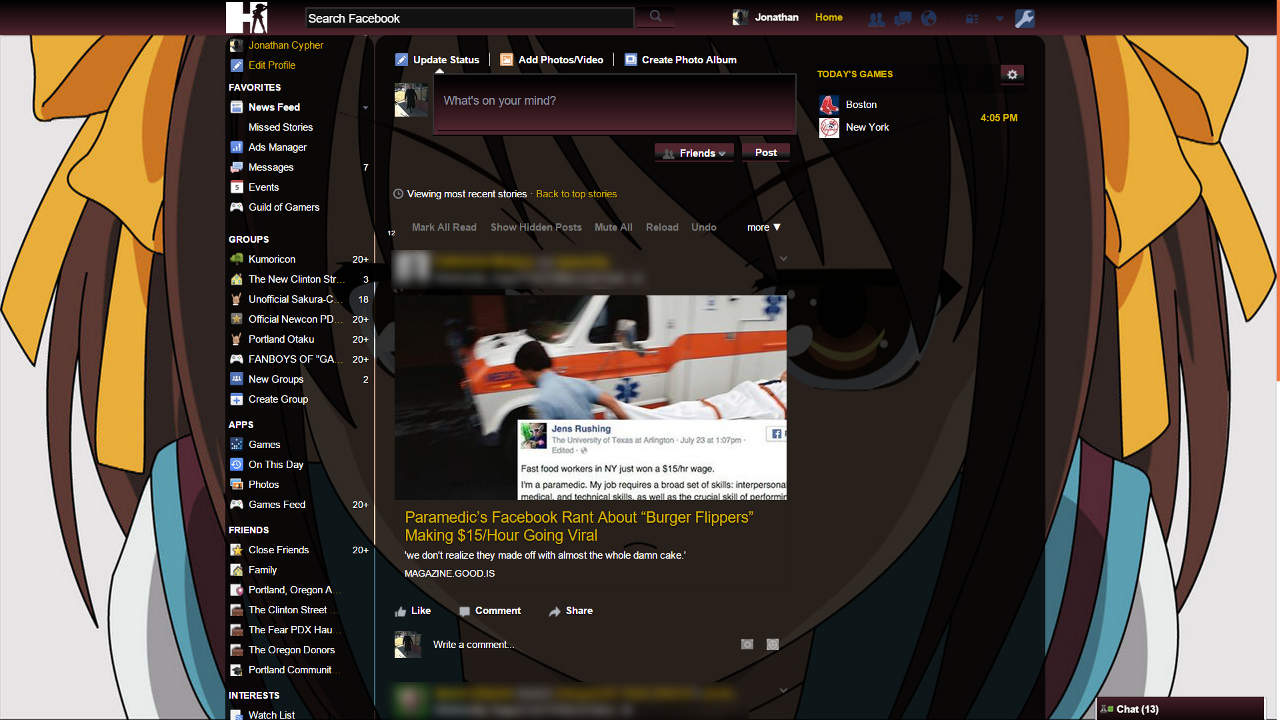Open the Portland Otaku group

pyautogui.click(x=281, y=339)
